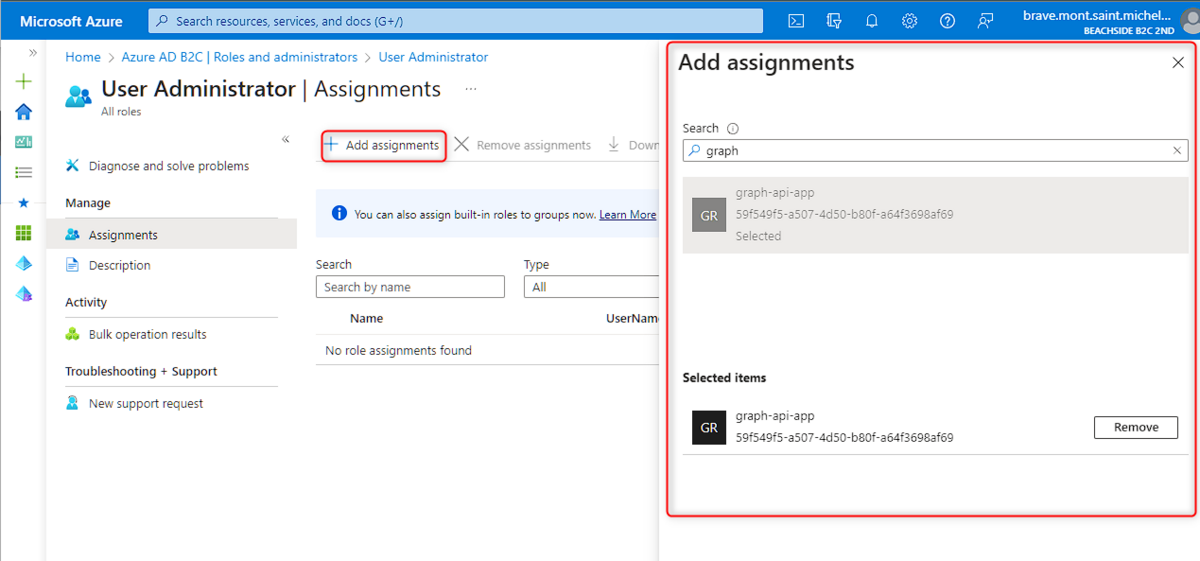Open Cloud Shell from the top bar
Image resolution: width=1200 pixels, height=561 pixels.
(x=796, y=21)
